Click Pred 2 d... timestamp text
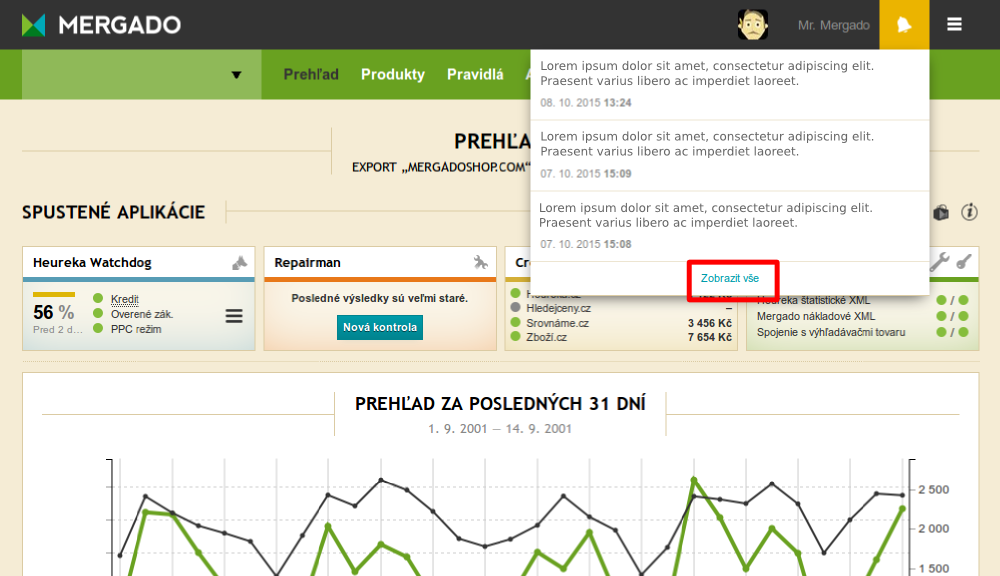The image size is (1000, 576). [58, 330]
